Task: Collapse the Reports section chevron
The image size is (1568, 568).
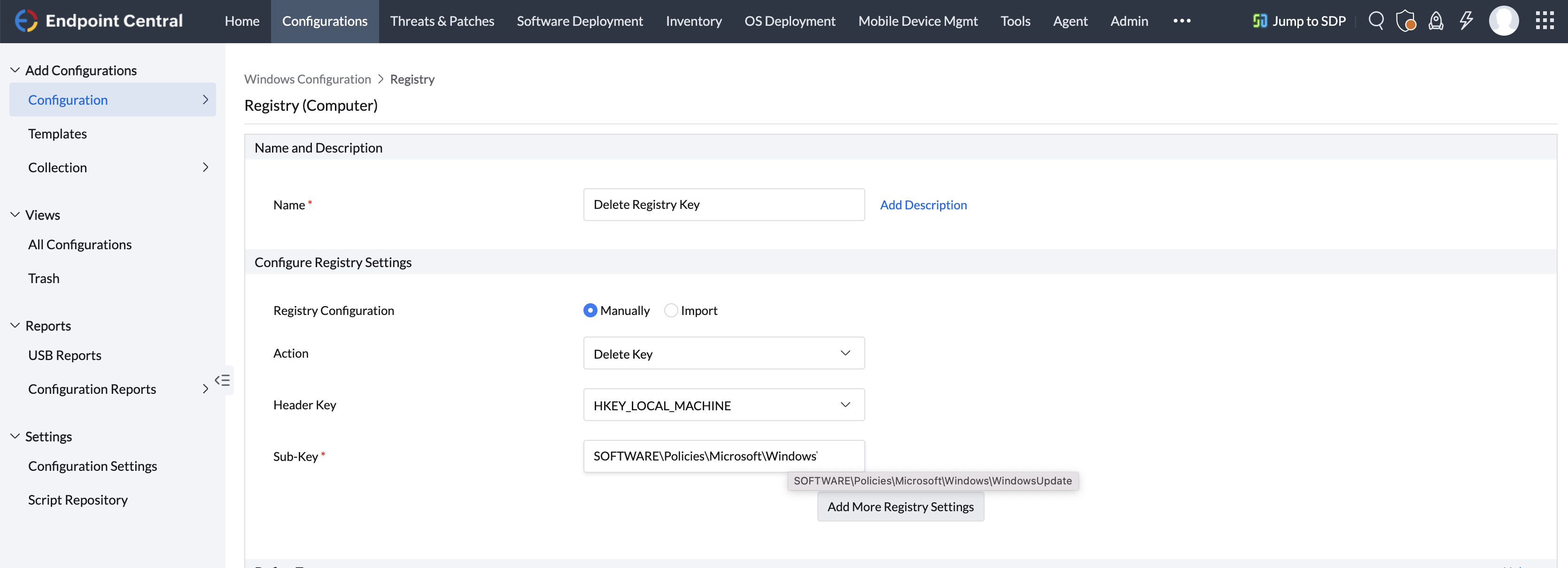Action: 15,324
